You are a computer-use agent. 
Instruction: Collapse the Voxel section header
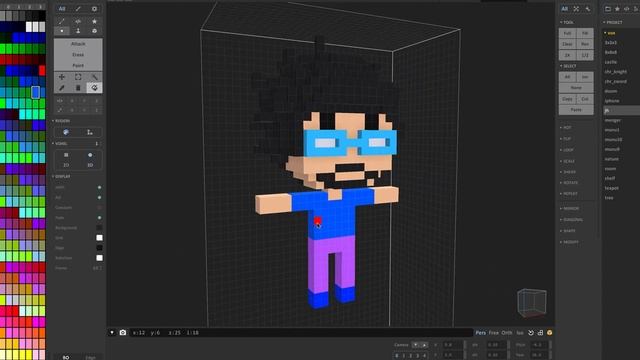[x=60, y=144]
